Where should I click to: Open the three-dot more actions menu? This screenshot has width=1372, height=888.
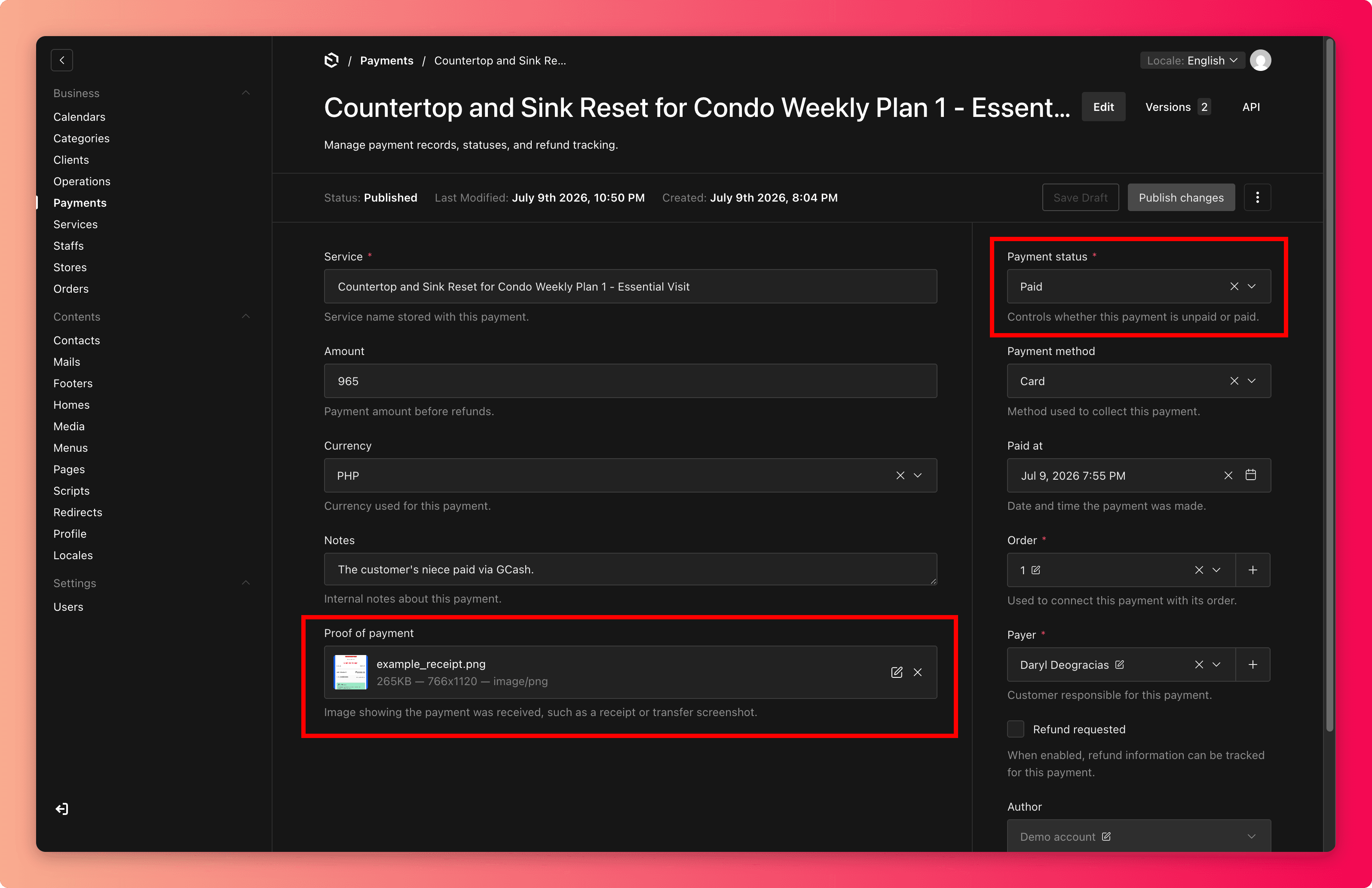coord(1257,197)
